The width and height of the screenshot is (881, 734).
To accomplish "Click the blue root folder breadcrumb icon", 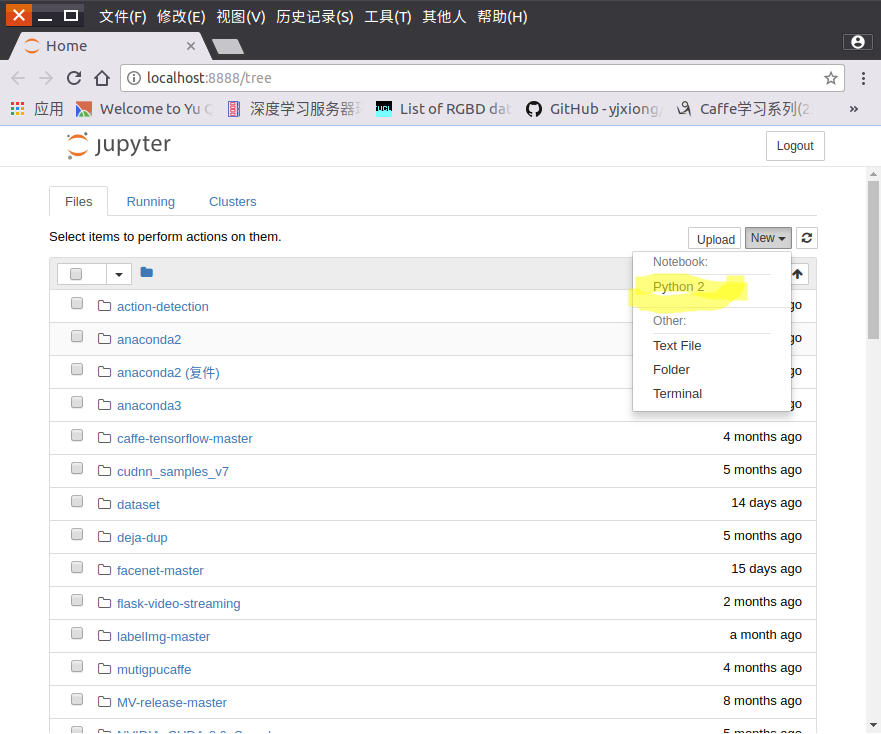I will (x=147, y=272).
